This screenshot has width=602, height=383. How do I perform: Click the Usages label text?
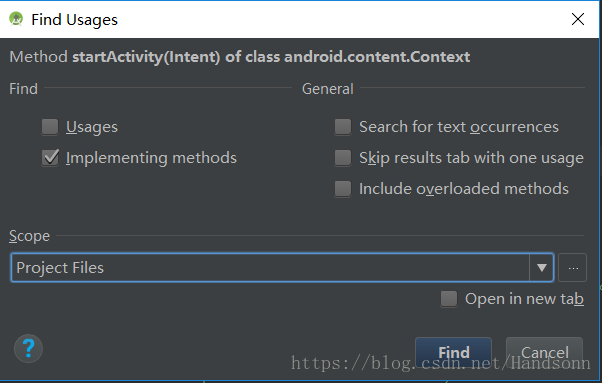(92, 127)
